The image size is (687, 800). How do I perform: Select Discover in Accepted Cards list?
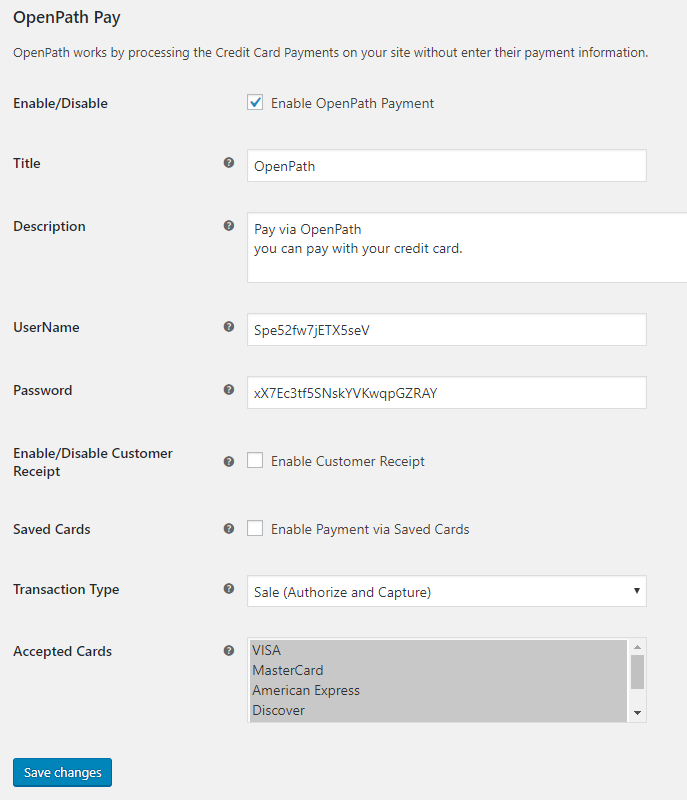click(438, 710)
